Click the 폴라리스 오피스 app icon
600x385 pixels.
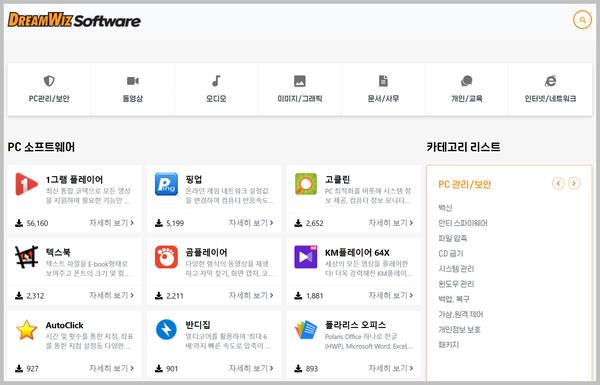(x=306, y=330)
